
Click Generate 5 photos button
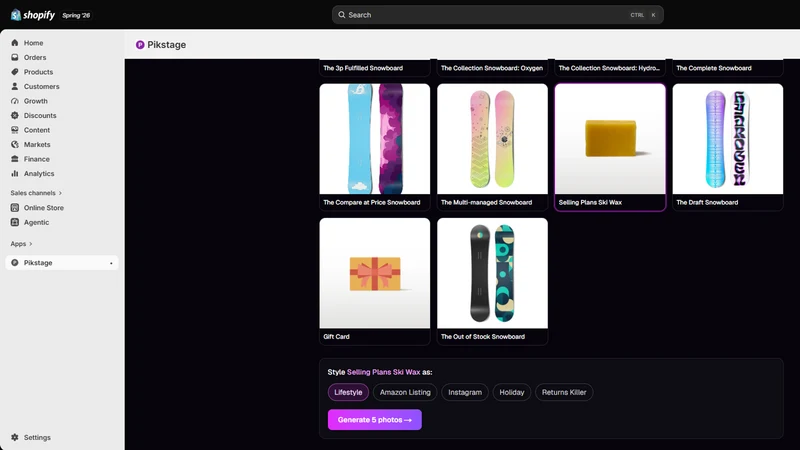click(x=374, y=420)
